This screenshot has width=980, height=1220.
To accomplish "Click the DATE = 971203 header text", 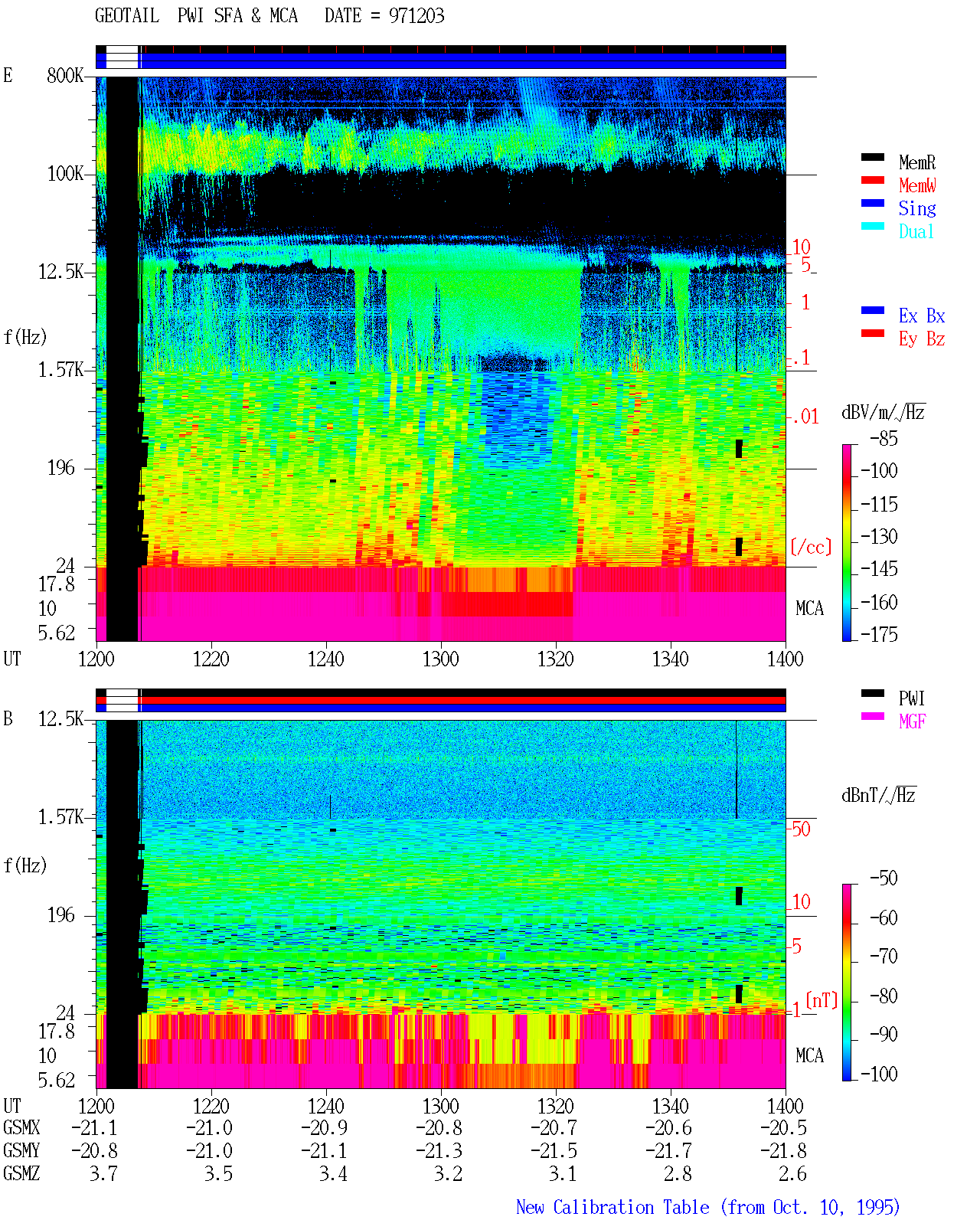I will (384, 15).
